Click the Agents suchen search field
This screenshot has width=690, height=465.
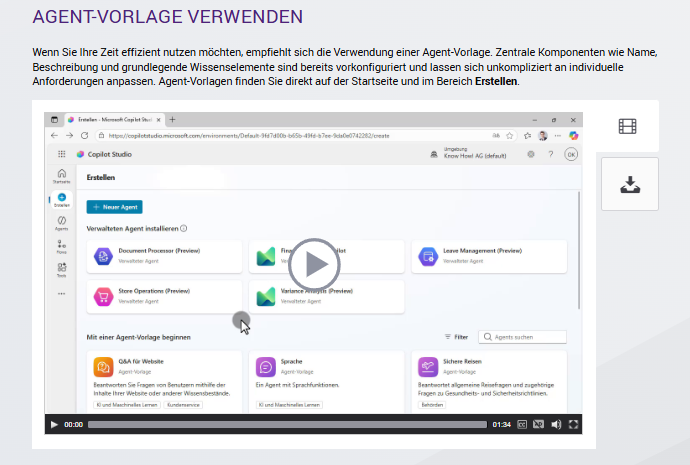click(x=522, y=337)
